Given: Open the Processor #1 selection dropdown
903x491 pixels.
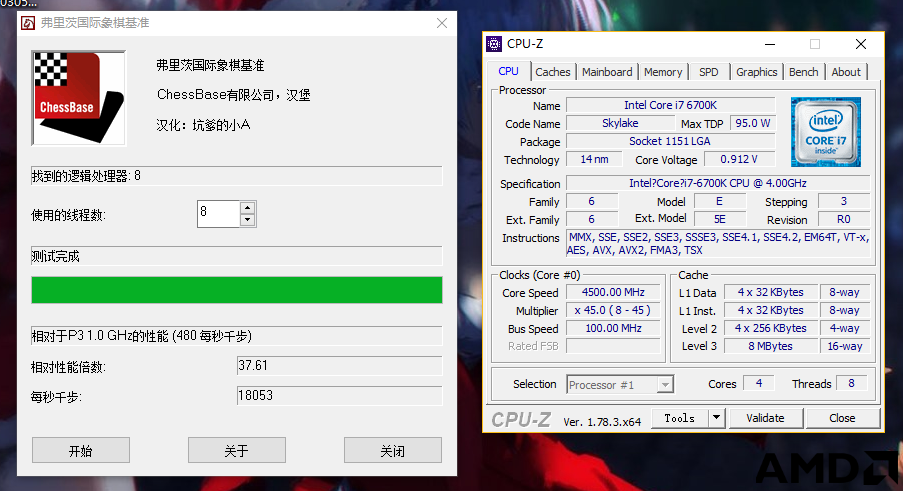Looking at the screenshot, I should click(620, 385).
